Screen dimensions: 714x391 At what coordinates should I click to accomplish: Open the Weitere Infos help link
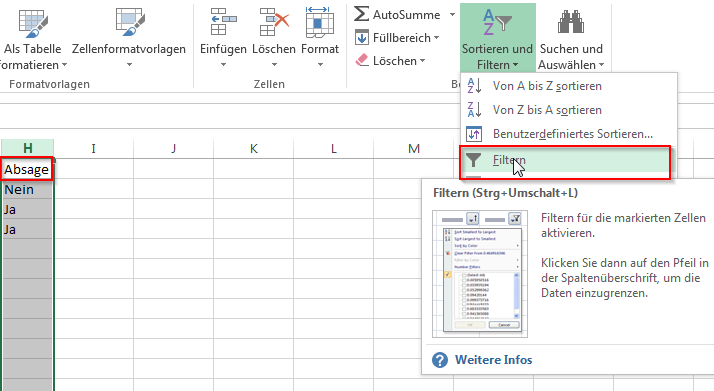pyautogui.click(x=493, y=360)
